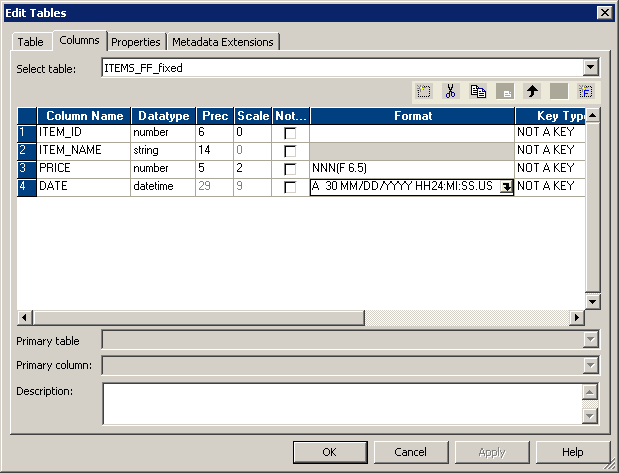This screenshot has width=619, height=473.
Task: Click the cut (scissors) icon
Action: (451, 91)
